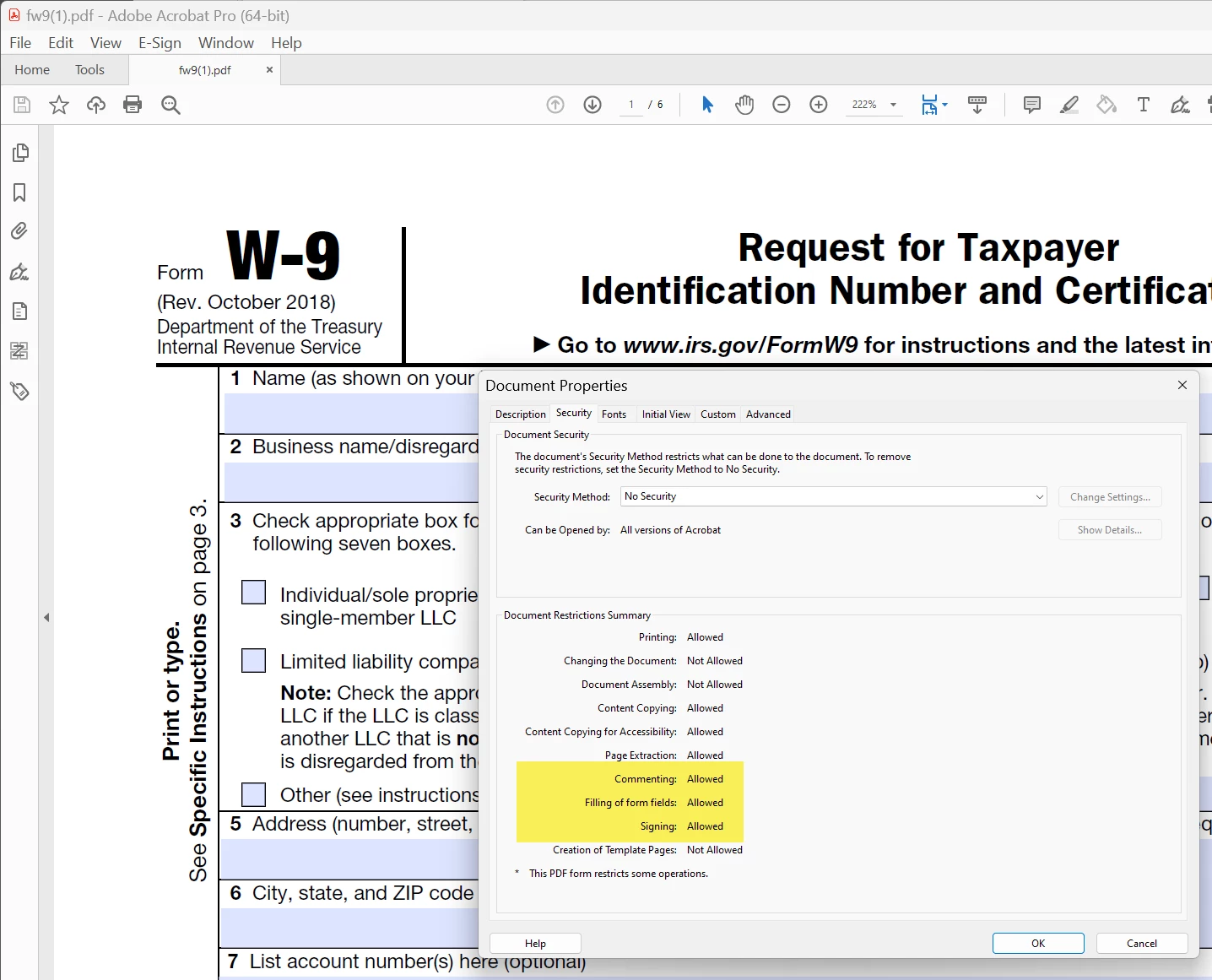This screenshot has height=980, width=1212.
Task: Click OK in Document Properties
Action: pyautogui.click(x=1038, y=944)
